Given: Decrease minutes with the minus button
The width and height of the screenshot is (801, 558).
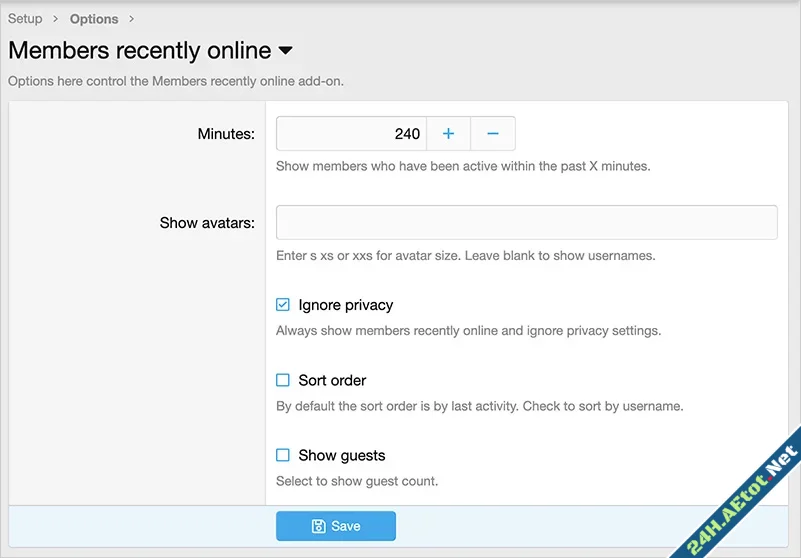Looking at the screenshot, I should click(x=492, y=134).
